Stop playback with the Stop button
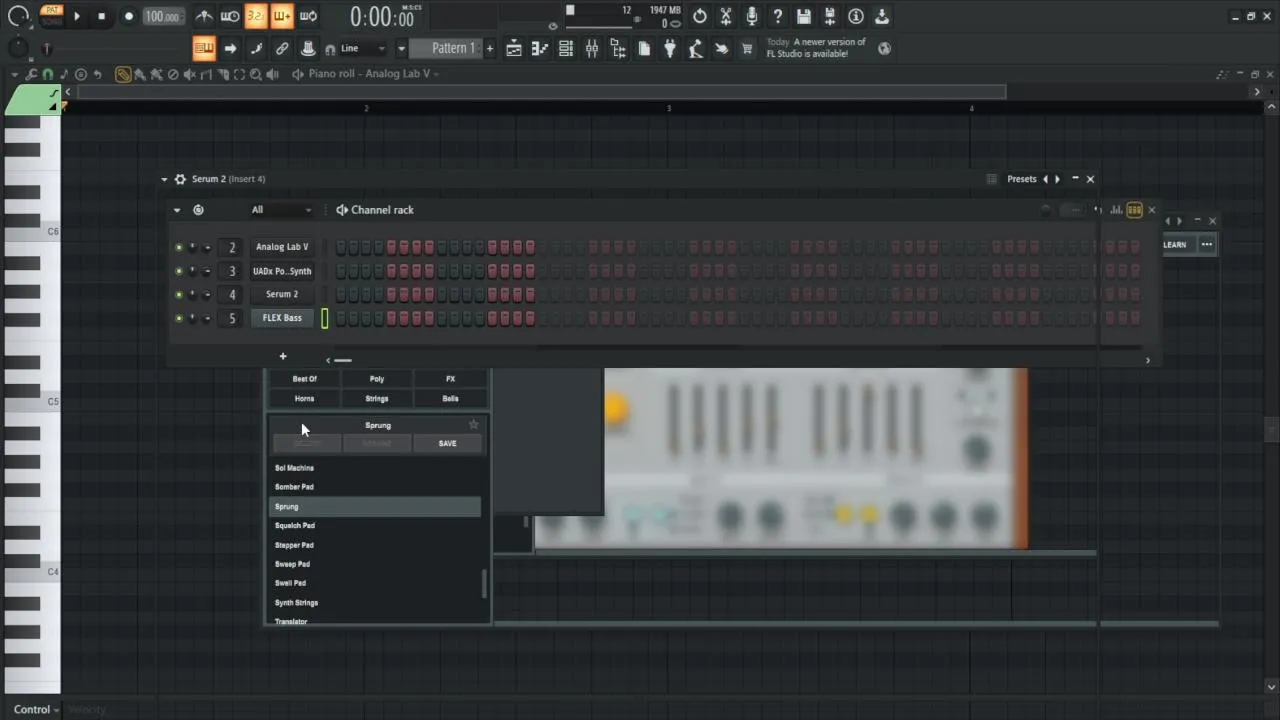 [101, 16]
